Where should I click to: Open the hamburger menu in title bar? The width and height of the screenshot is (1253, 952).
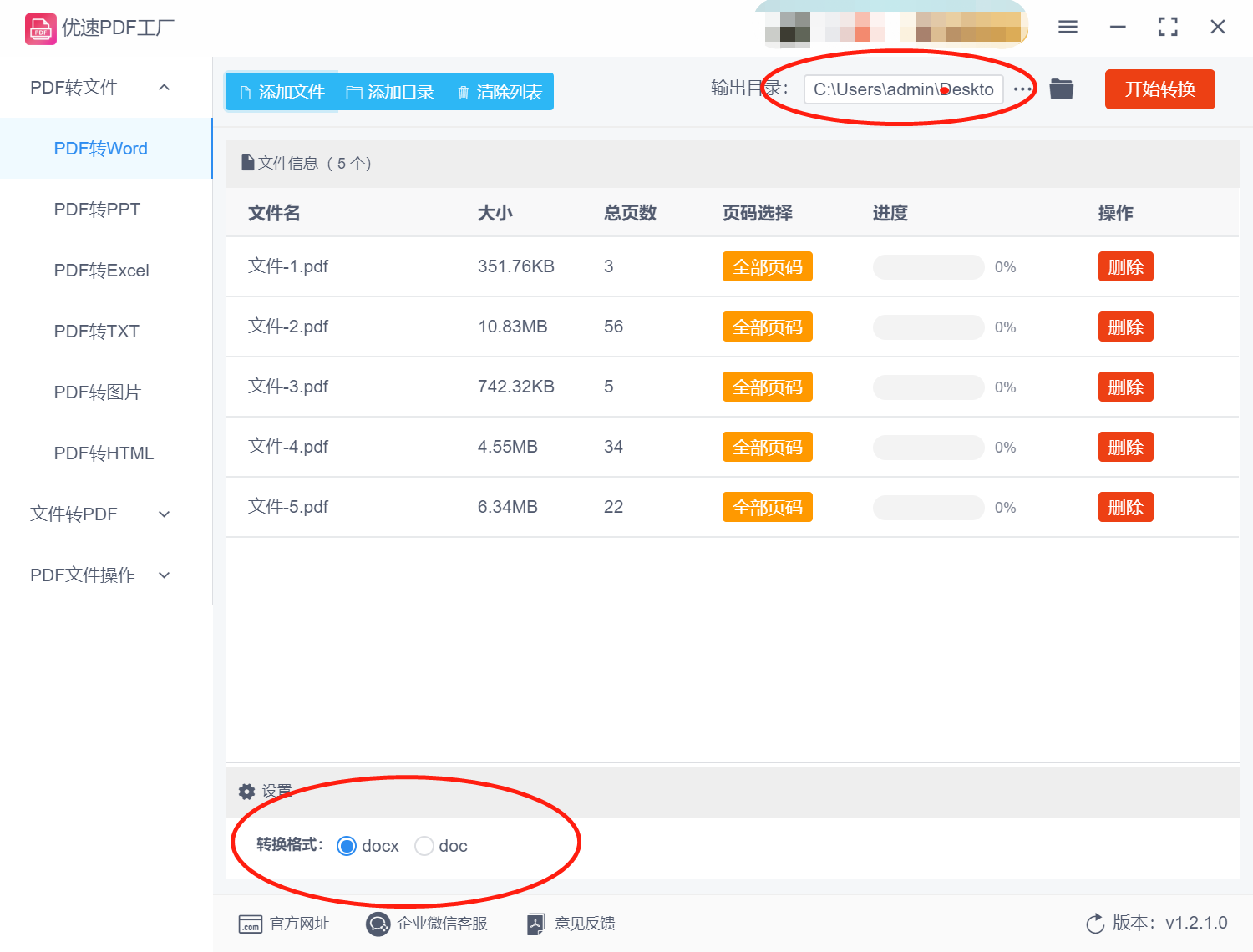tap(1068, 27)
